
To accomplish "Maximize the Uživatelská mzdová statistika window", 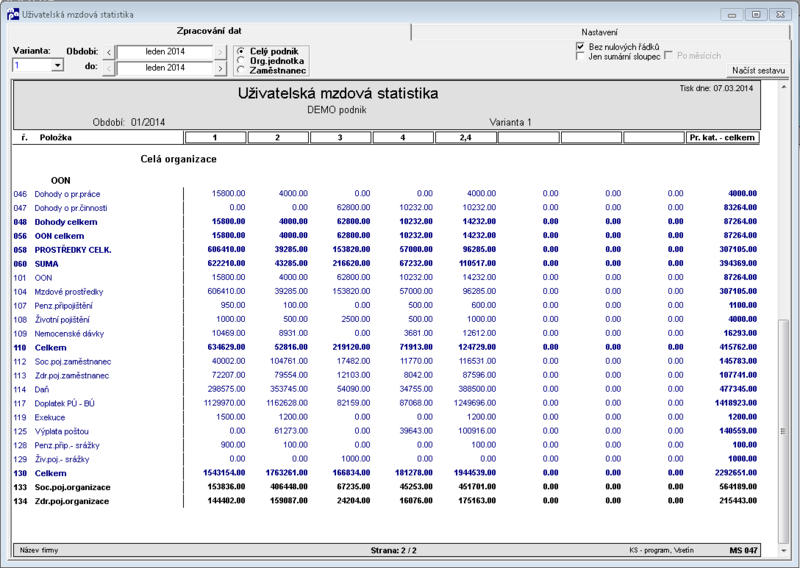I will 756,15.
